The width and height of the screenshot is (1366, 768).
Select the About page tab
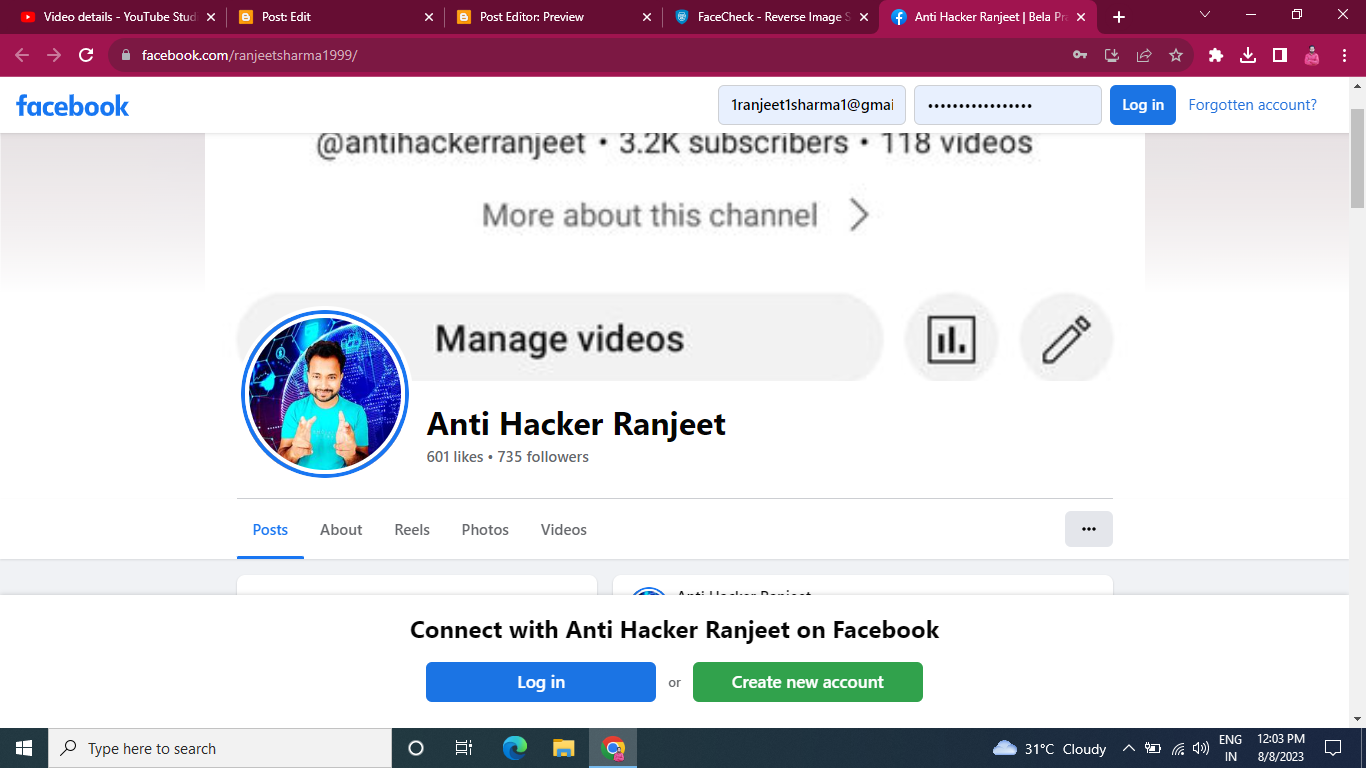pos(341,530)
